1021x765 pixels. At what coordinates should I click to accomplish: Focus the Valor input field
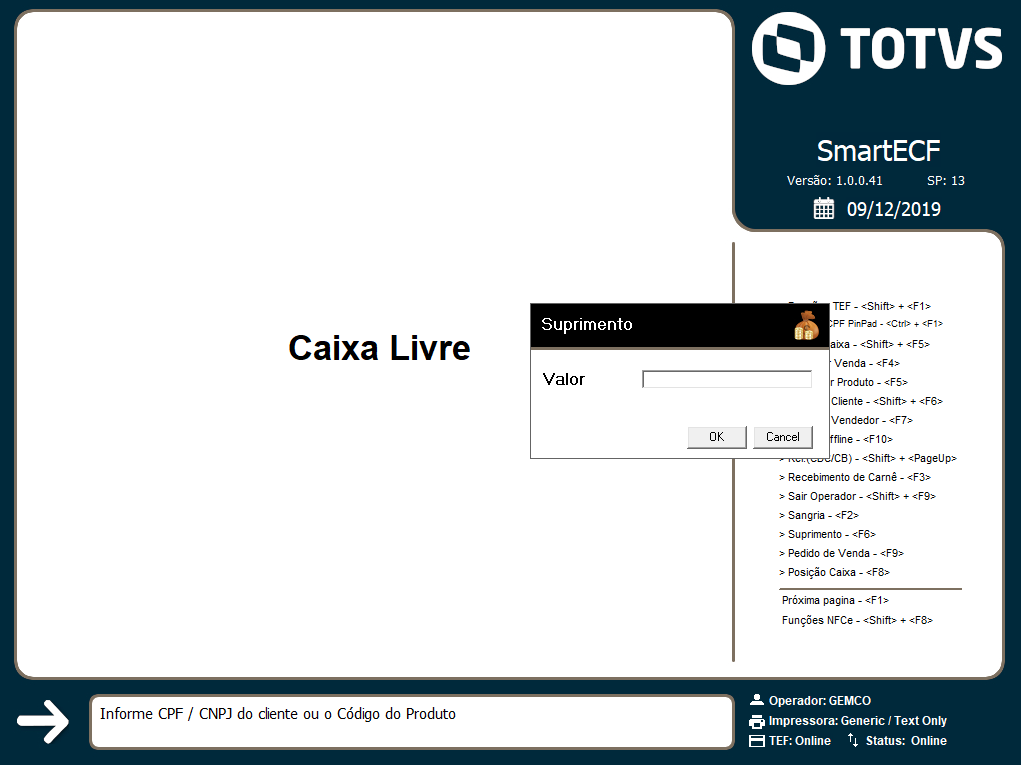727,379
